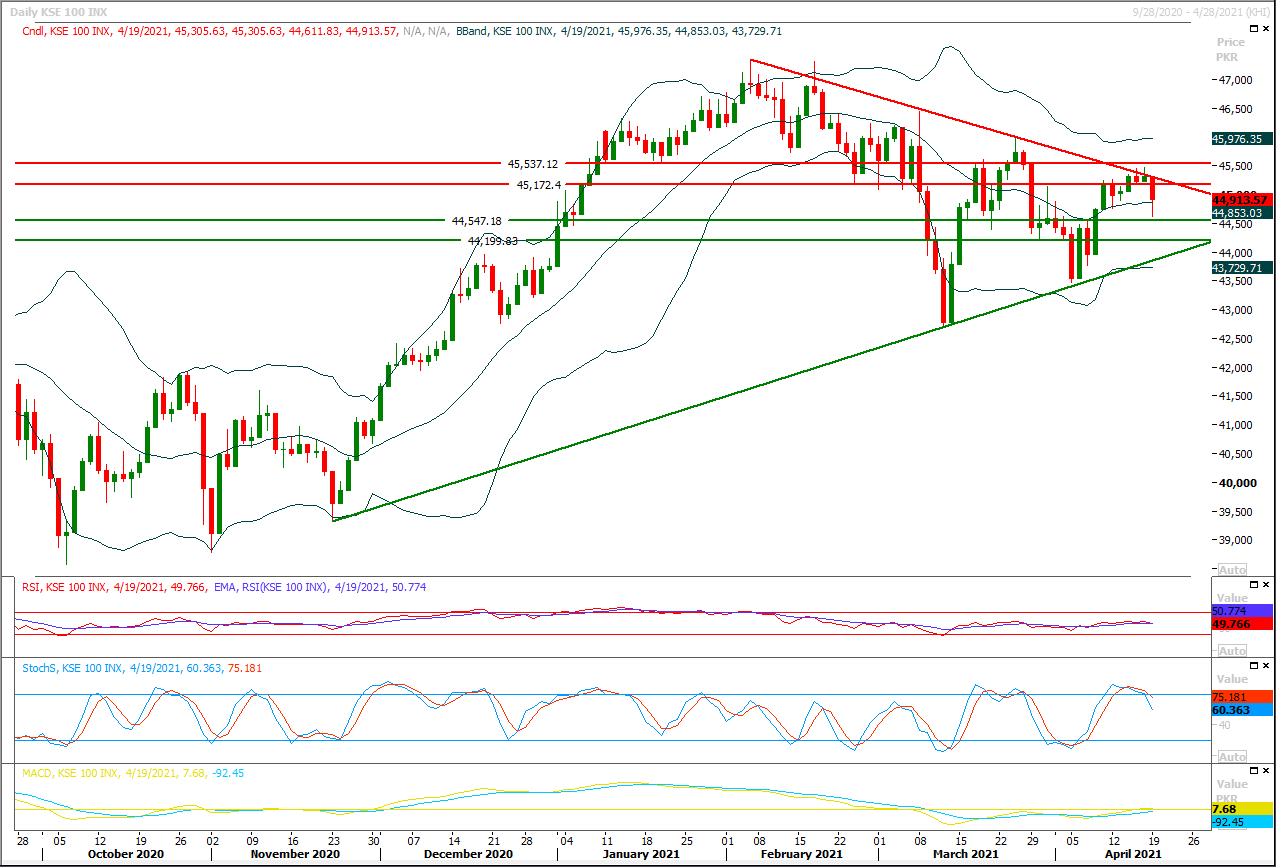Click the red 44,913.57 last price tag
This screenshot has height=867, width=1276.
[1241, 200]
